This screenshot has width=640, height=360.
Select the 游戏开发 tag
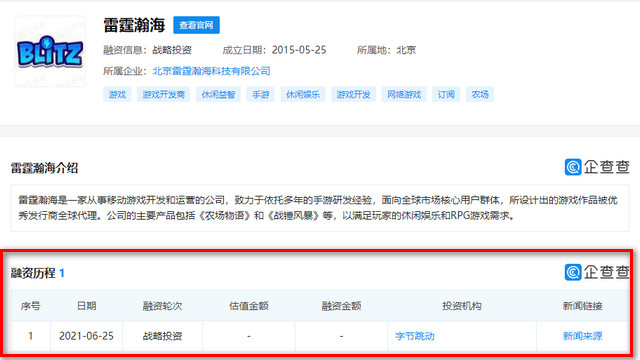353,95
